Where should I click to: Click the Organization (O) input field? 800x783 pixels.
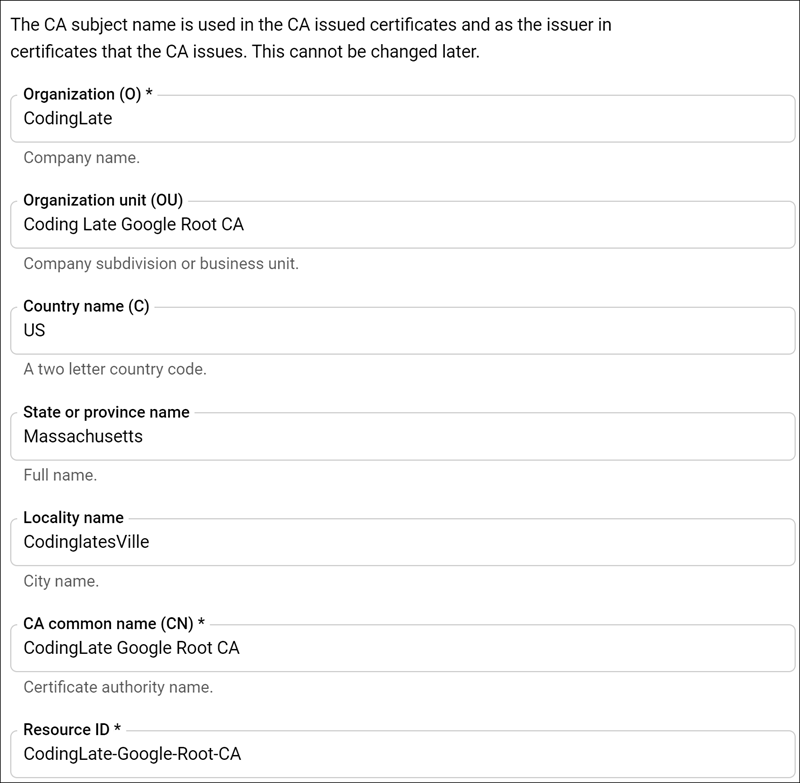coord(403,118)
